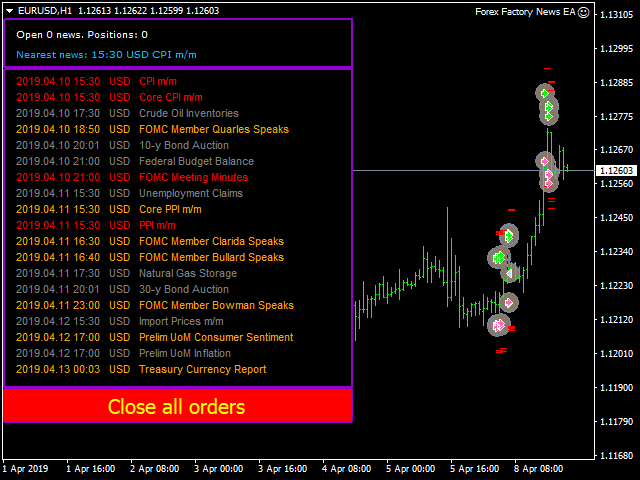
Task: Click the 3 Apr 16:00 time axis label
Action: (282, 469)
